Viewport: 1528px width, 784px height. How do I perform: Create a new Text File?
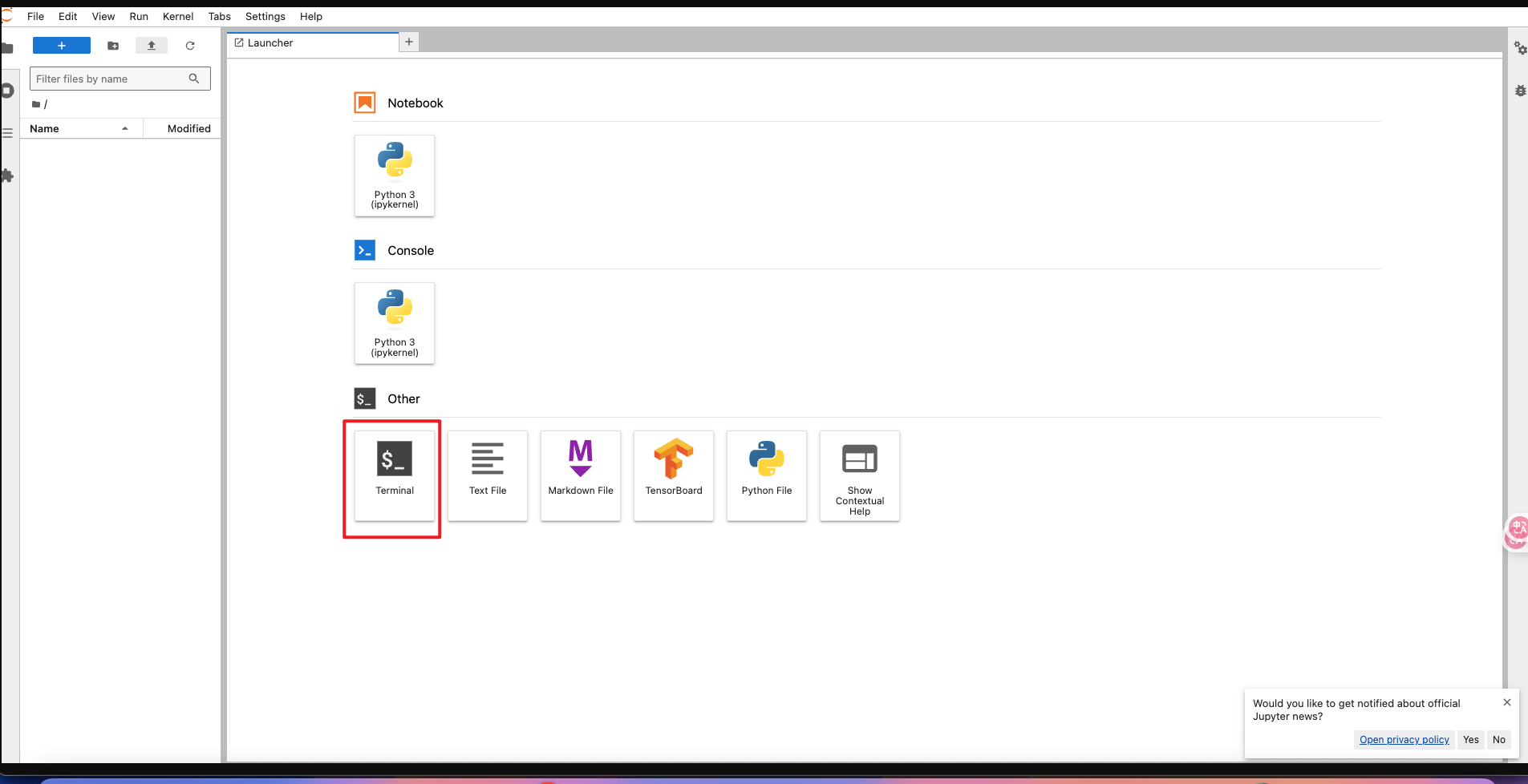pyautogui.click(x=488, y=475)
